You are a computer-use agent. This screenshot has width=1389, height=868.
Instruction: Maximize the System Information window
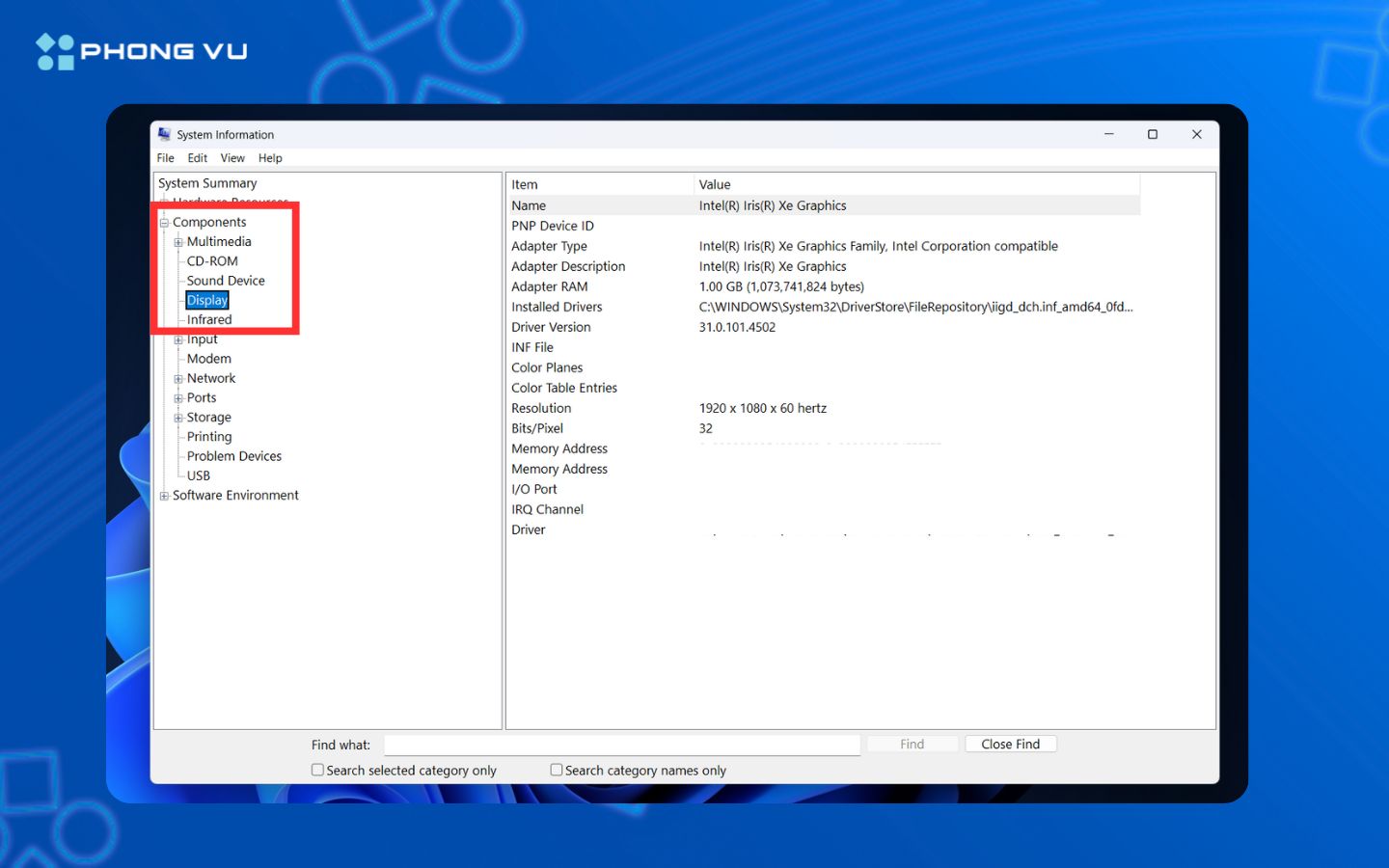point(1152,134)
